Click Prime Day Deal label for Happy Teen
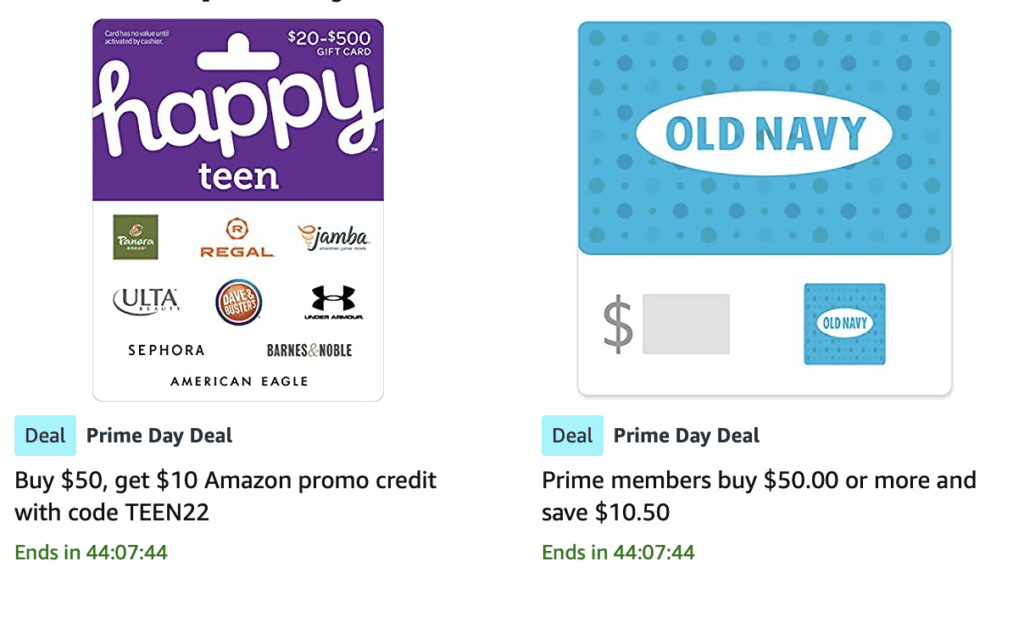The width and height of the screenshot is (1024, 617). tap(159, 436)
